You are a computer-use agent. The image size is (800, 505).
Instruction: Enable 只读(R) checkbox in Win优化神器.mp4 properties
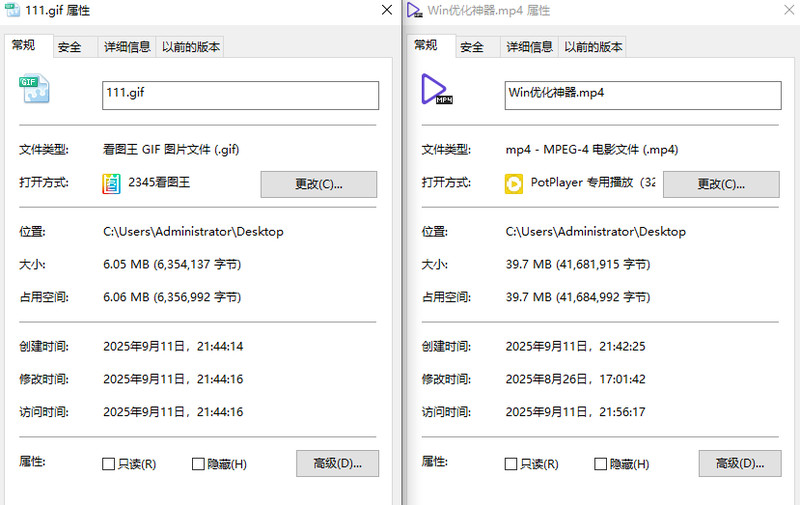511,464
